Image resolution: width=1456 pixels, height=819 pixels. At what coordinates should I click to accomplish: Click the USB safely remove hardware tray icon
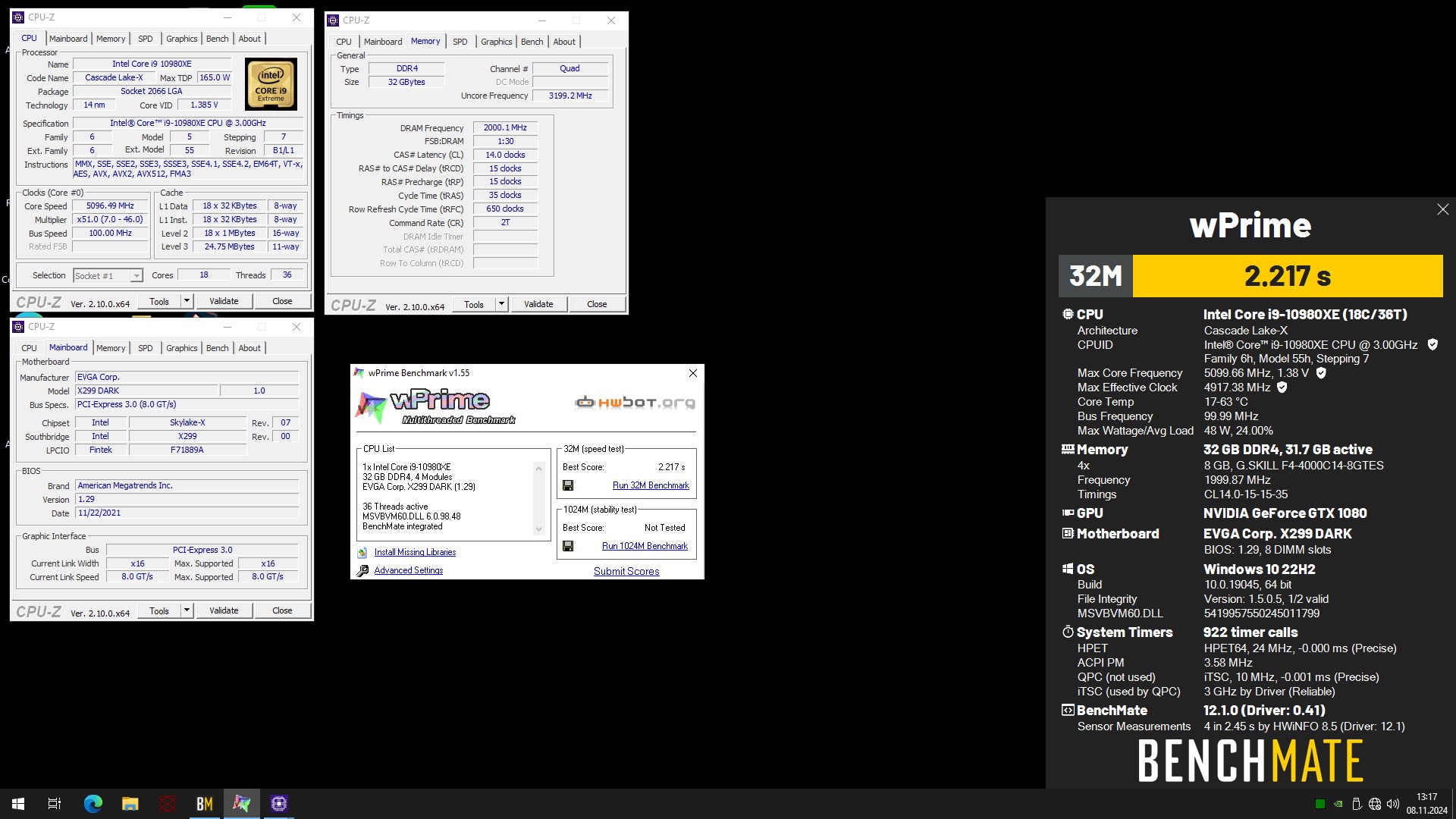click(x=1357, y=804)
